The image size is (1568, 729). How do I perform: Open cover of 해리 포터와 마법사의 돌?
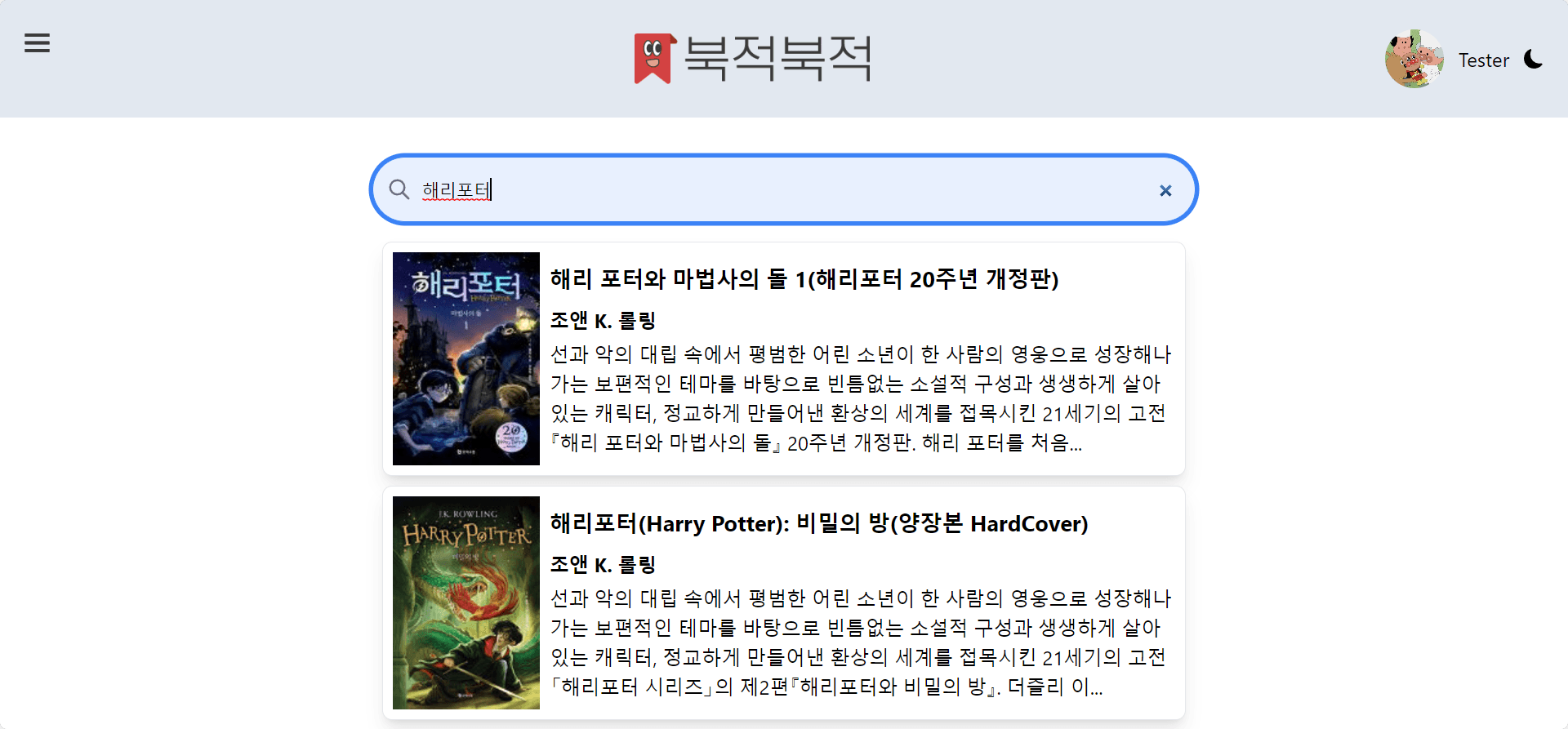click(466, 358)
